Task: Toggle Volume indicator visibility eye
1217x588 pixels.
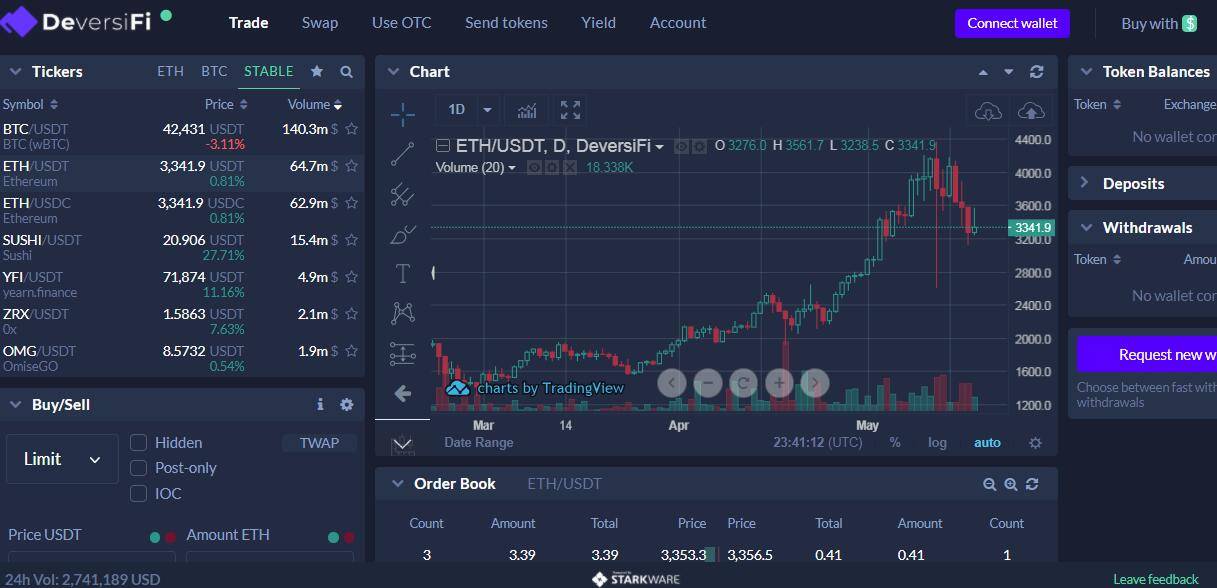Action: pyautogui.click(x=534, y=167)
